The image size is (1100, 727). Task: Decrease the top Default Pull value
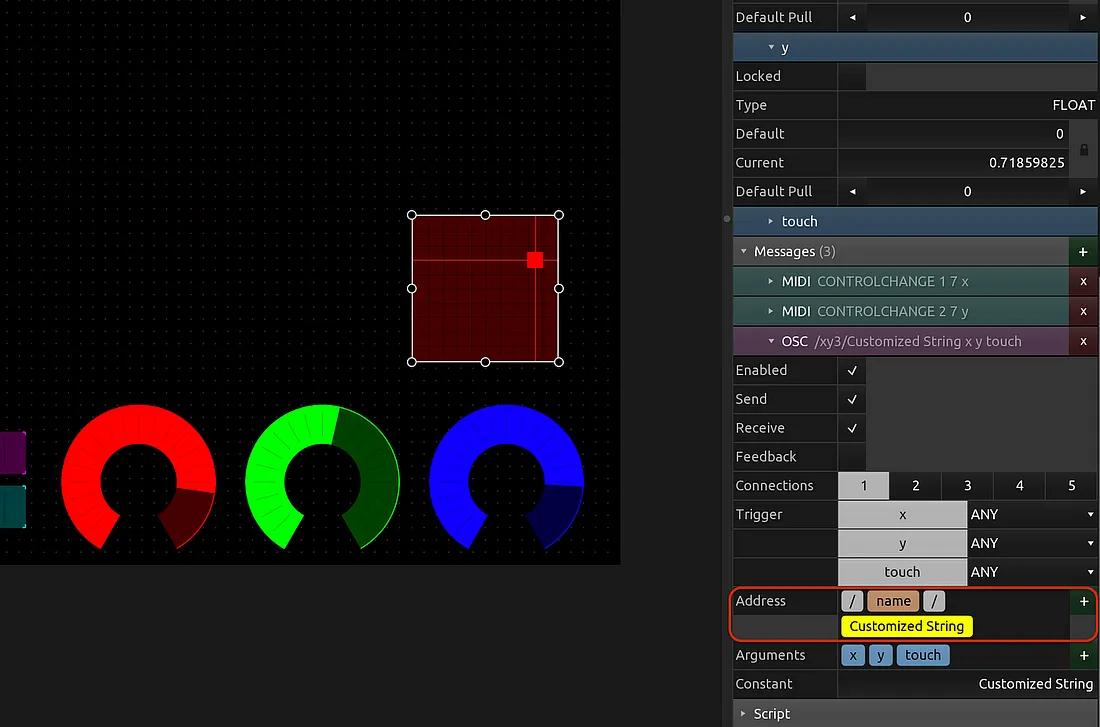[852, 18]
